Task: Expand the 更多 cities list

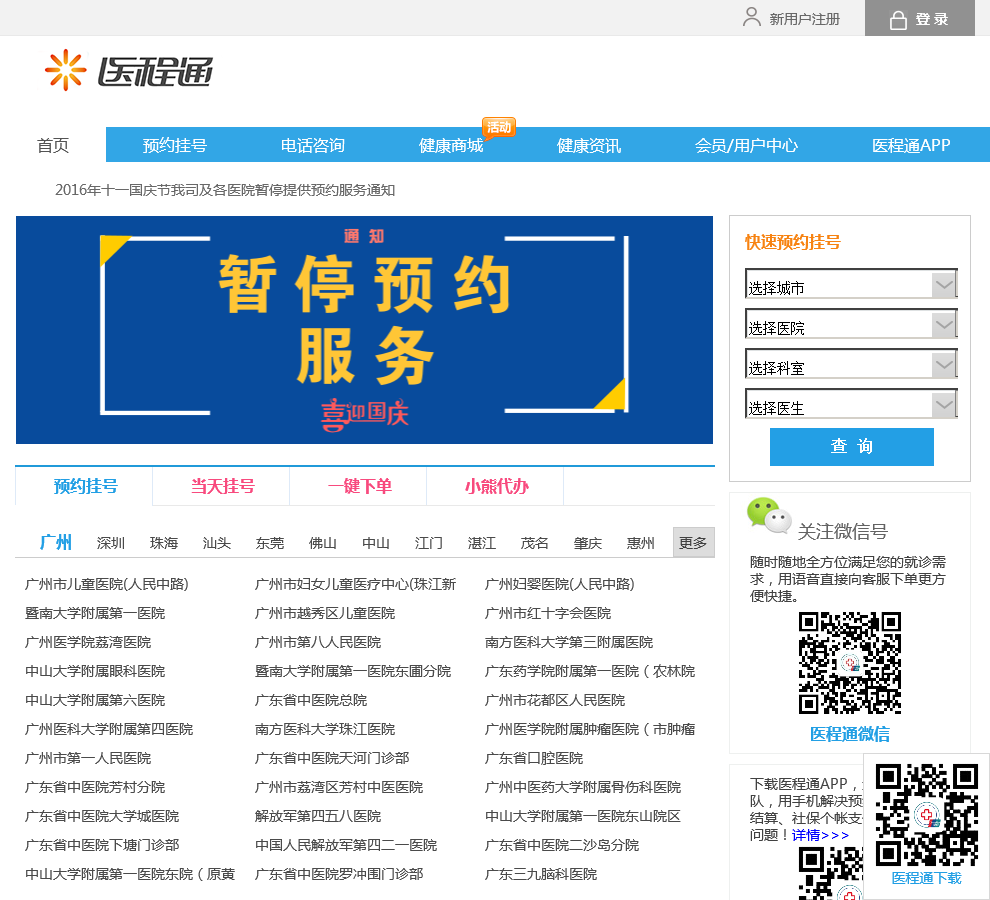Action: [693, 543]
